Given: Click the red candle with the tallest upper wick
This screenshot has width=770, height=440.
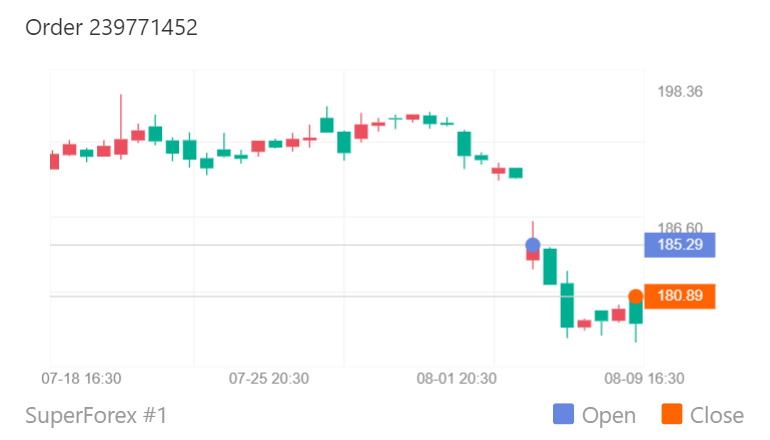Looking at the screenshot, I should [121, 146].
